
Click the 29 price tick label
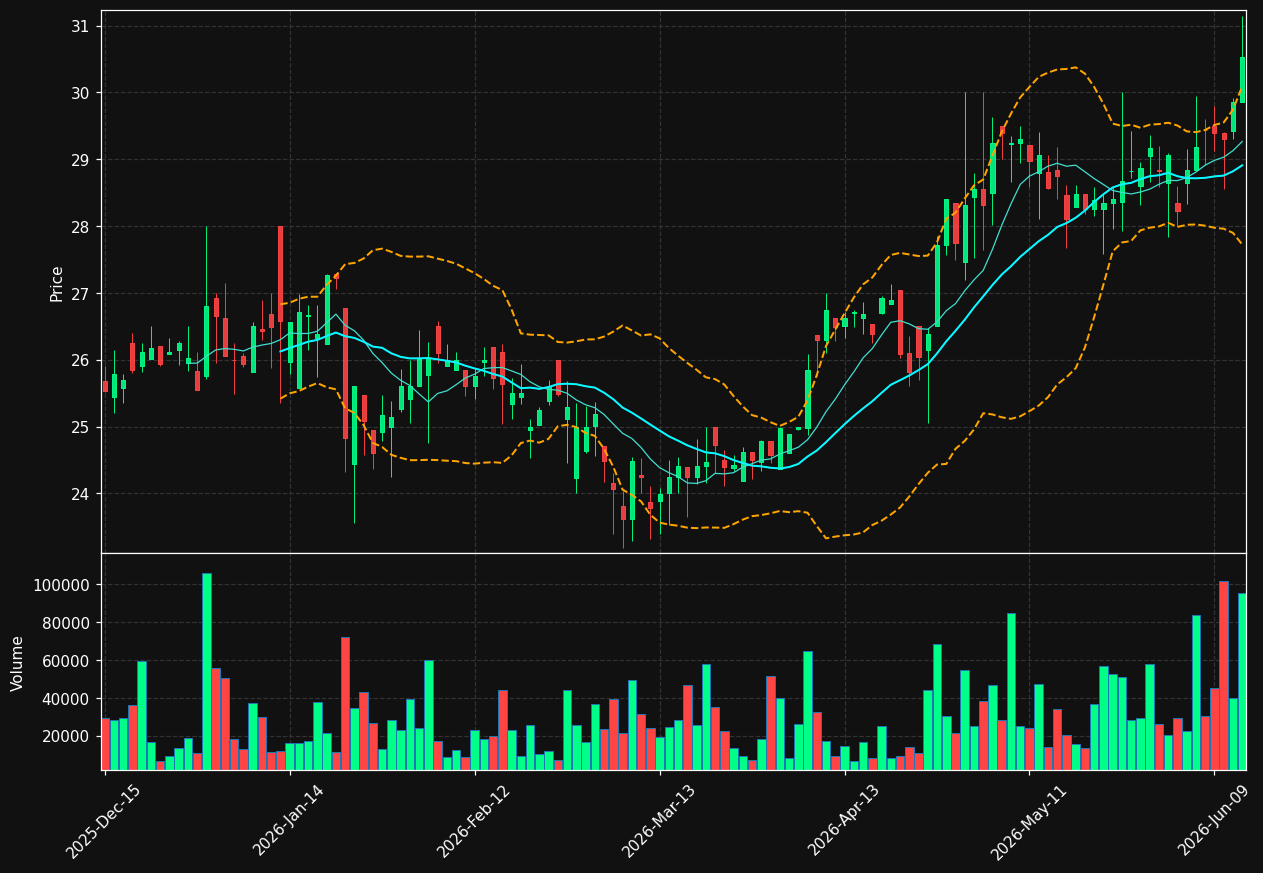coord(80,160)
